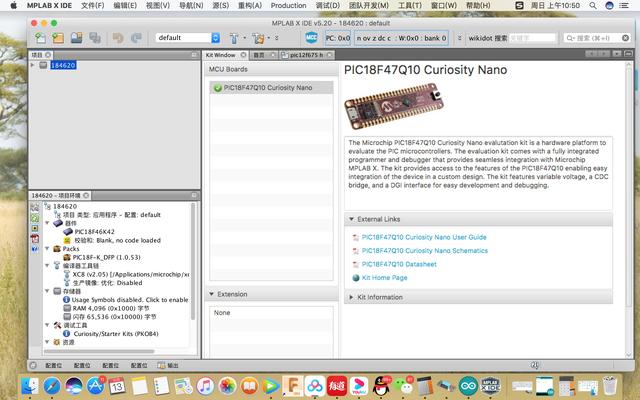Click the Open Project toolbar icon

[x=77, y=38]
